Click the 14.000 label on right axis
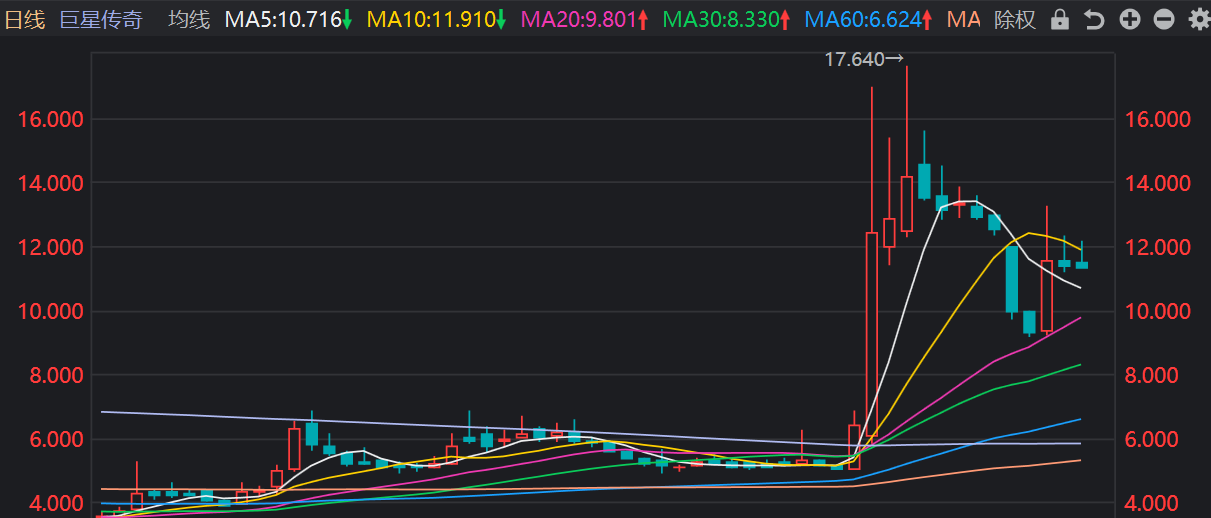 point(1157,184)
